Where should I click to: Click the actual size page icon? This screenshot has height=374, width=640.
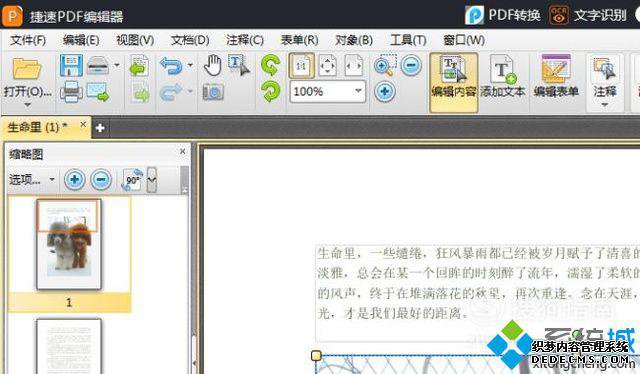coord(302,65)
